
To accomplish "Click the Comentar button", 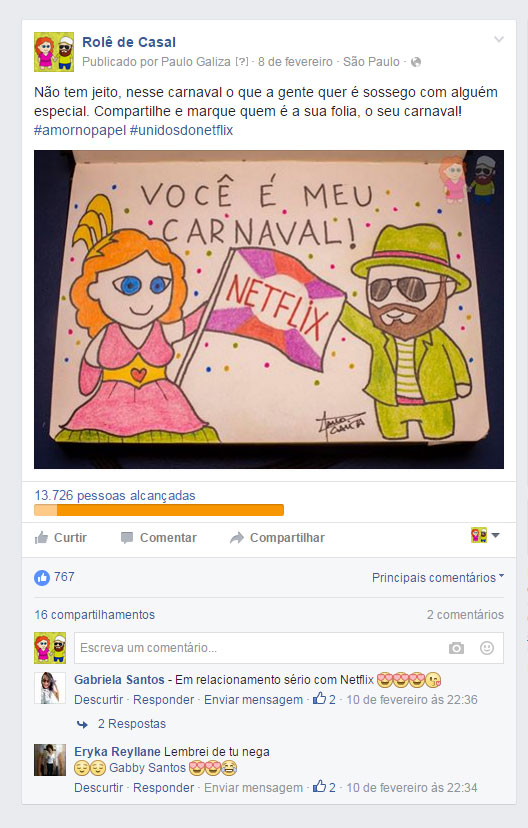I will coord(158,538).
